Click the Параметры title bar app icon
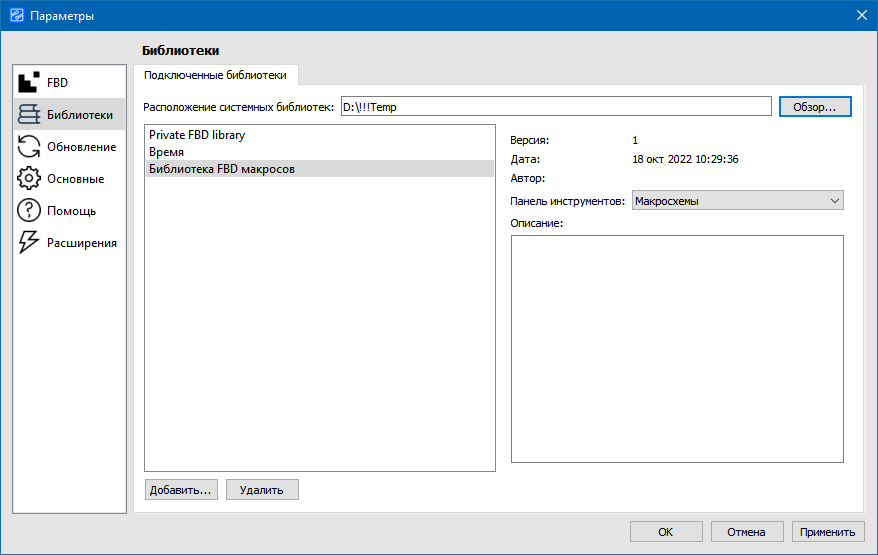Screen dimensions: 878x555 [16, 15]
